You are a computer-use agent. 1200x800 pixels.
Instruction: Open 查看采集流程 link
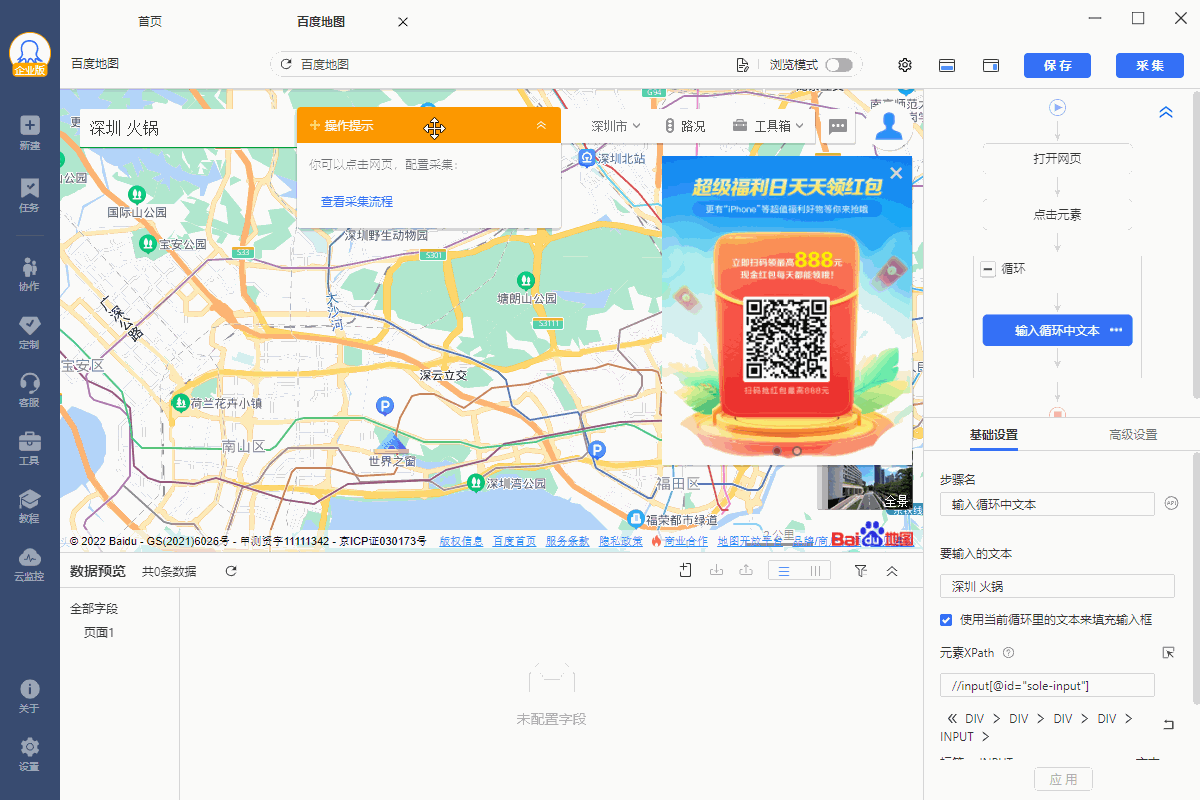[357, 202]
